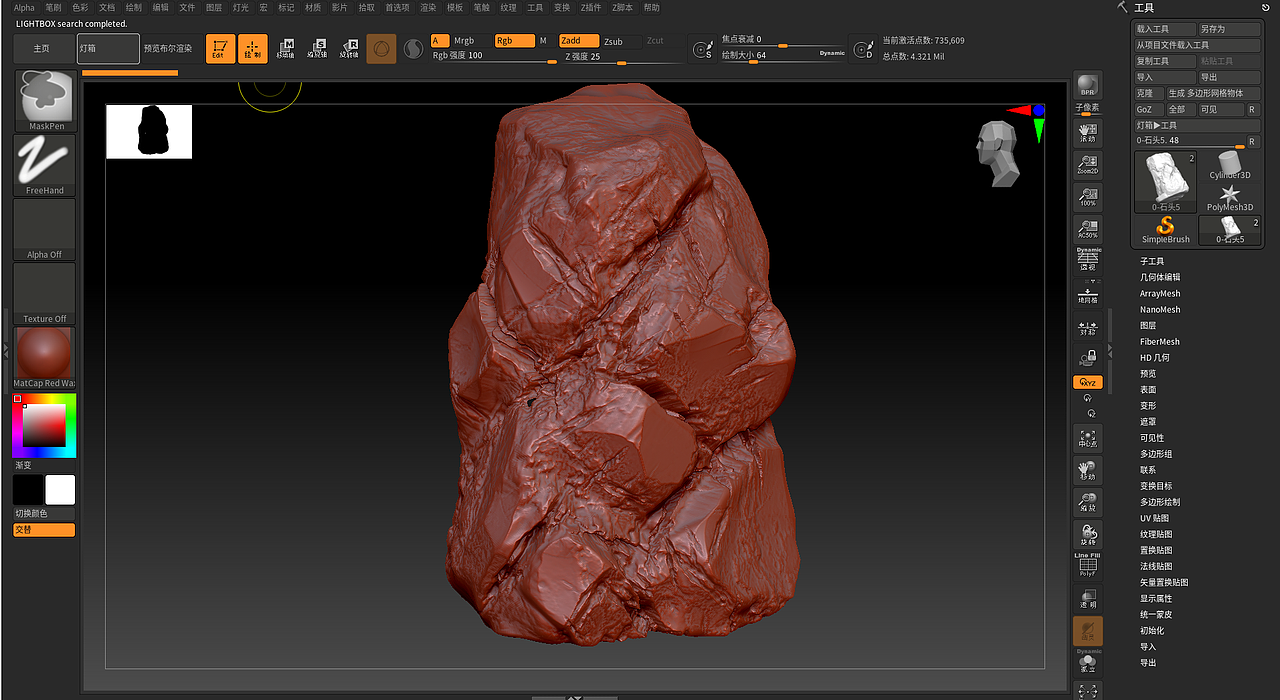Pick a color in the color picker square
The height and width of the screenshot is (700, 1280).
44,425
